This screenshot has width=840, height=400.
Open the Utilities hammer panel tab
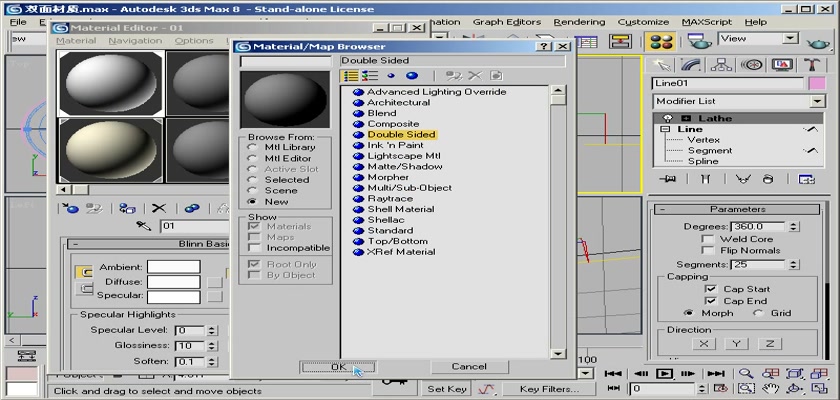coord(812,65)
